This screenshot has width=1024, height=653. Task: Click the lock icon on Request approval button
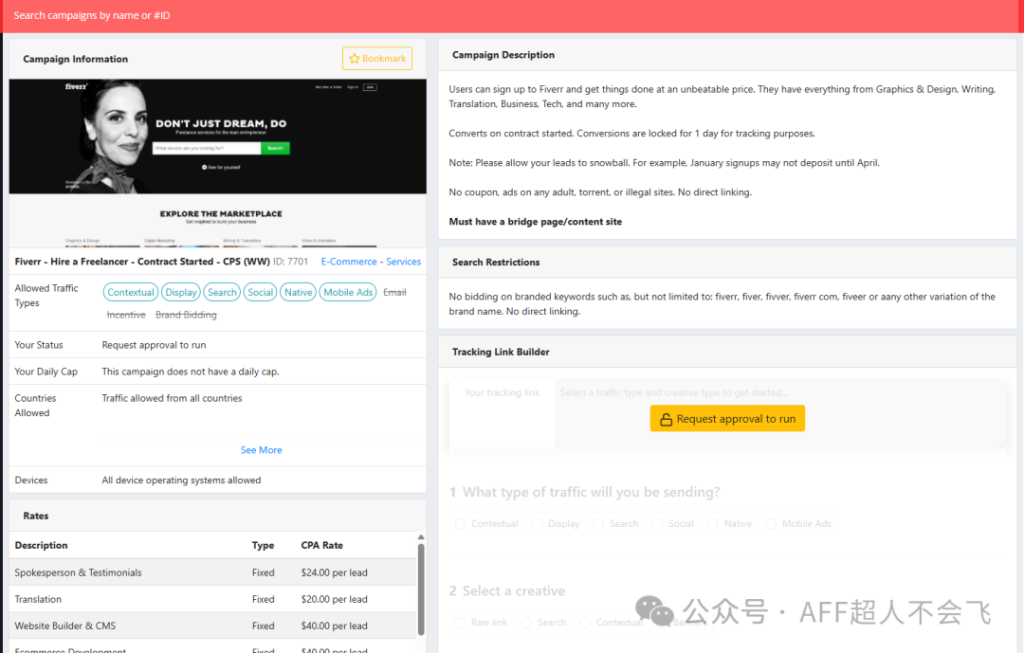click(666, 420)
